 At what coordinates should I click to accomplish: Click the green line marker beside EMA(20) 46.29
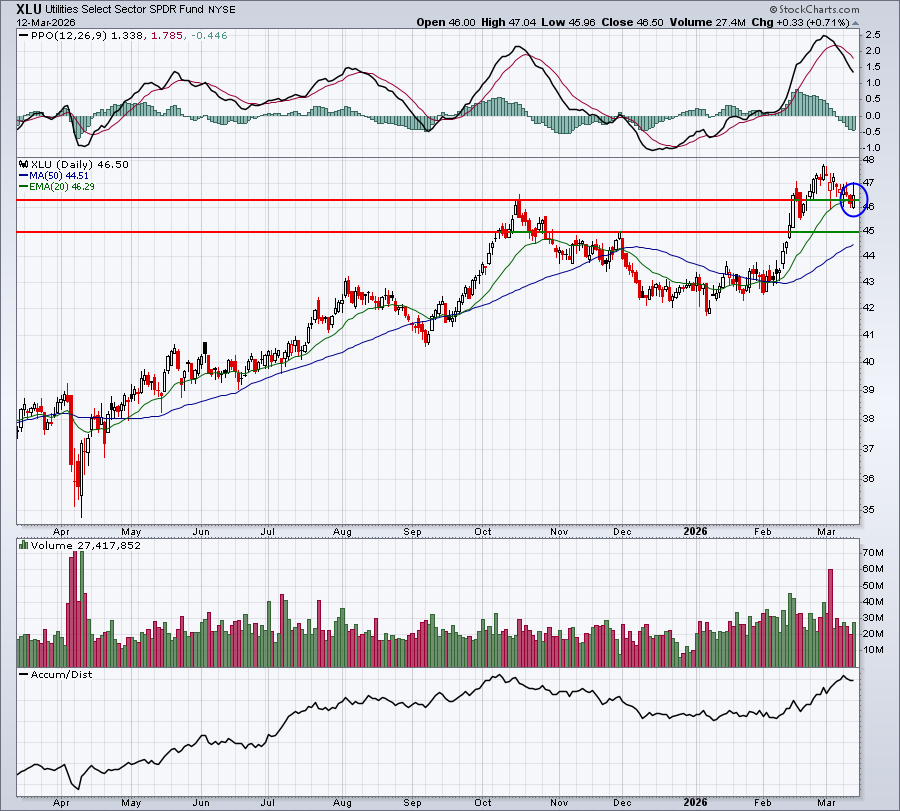pyautogui.click(x=24, y=187)
